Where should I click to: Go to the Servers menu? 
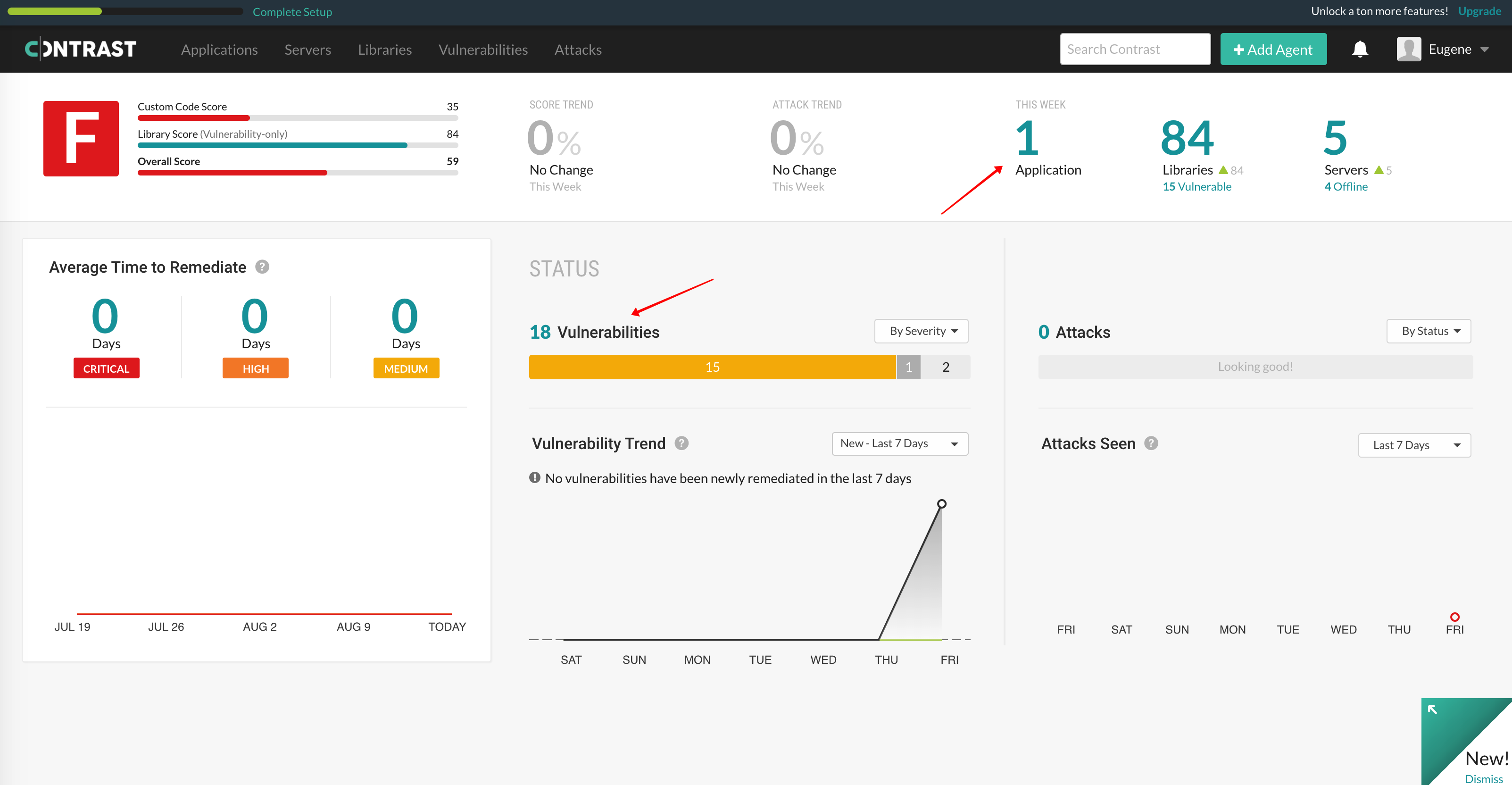pyautogui.click(x=307, y=50)
